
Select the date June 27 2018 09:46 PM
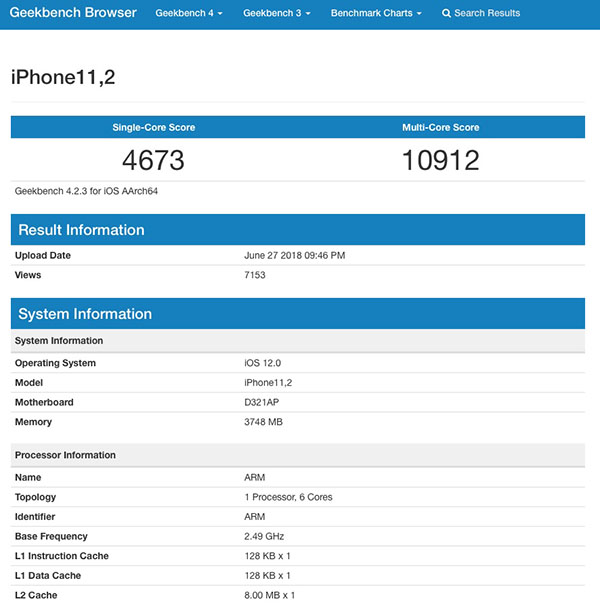pyautogui.click(x=295, y=255)
